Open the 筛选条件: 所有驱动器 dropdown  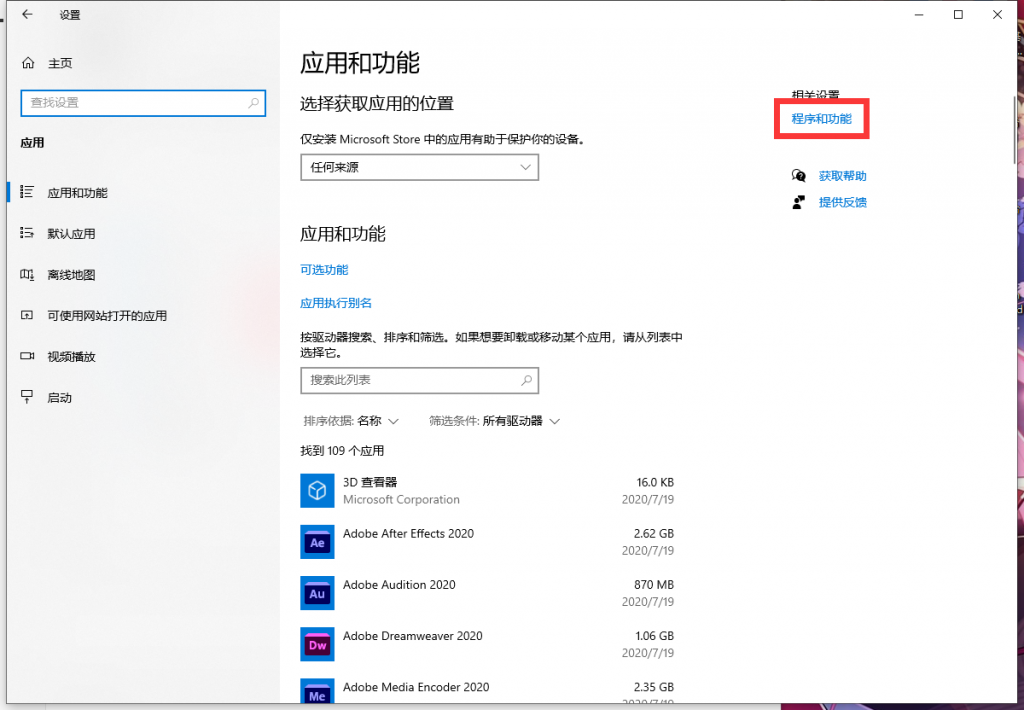pyautogui.click(x=494, y=421)
